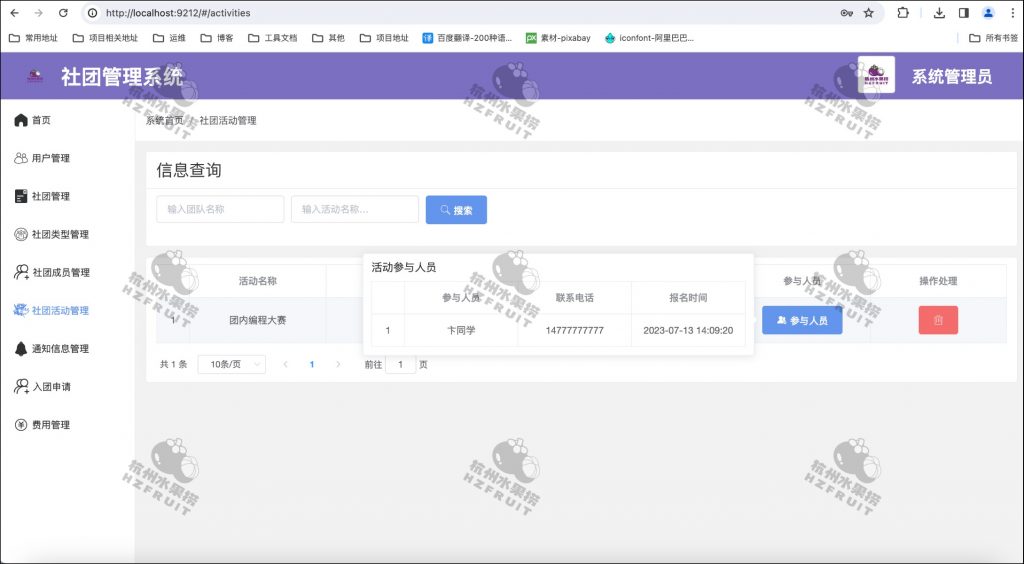The image size is (1024, 564).
Task: Open the 项目地址 bookmark folder
Action: click(x=384, y=38)
